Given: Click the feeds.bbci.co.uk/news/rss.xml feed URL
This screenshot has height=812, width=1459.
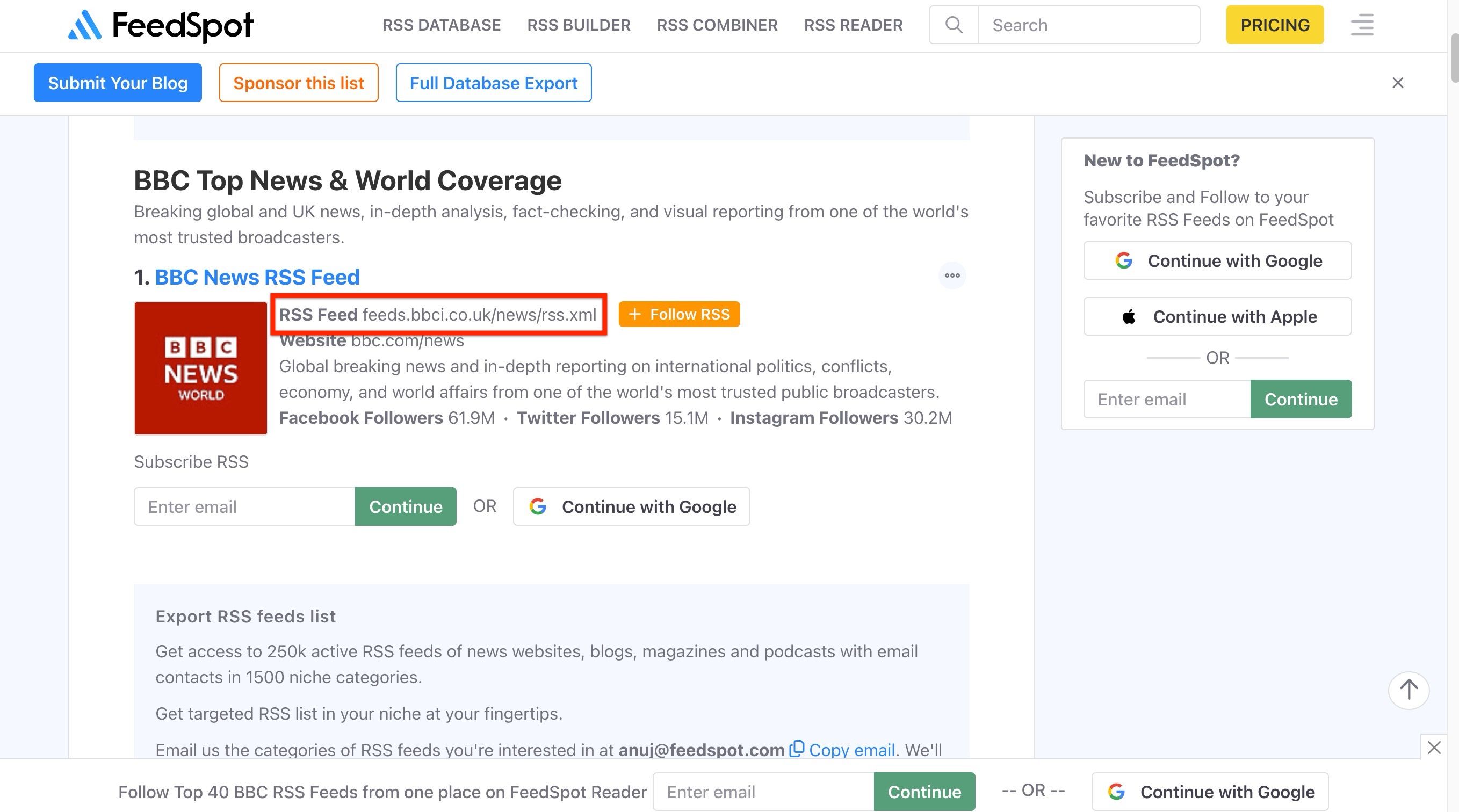Looking at the screenshot, I should point(479,314).
